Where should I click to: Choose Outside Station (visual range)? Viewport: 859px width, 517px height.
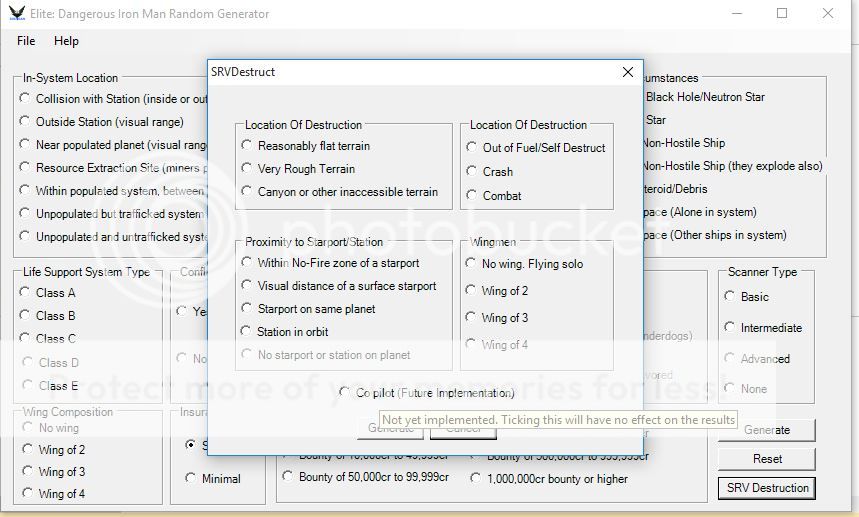point(101,122)
